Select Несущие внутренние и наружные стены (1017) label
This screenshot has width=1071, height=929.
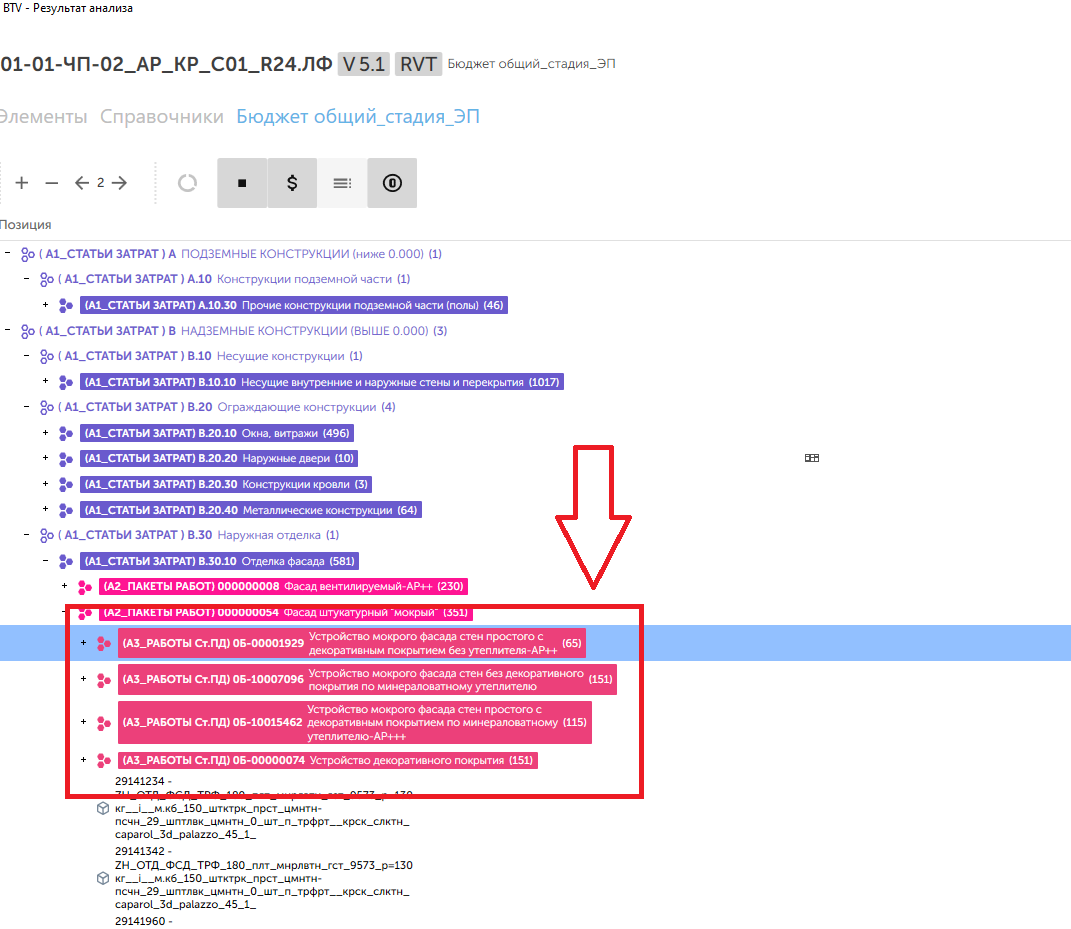coord(322,382)
